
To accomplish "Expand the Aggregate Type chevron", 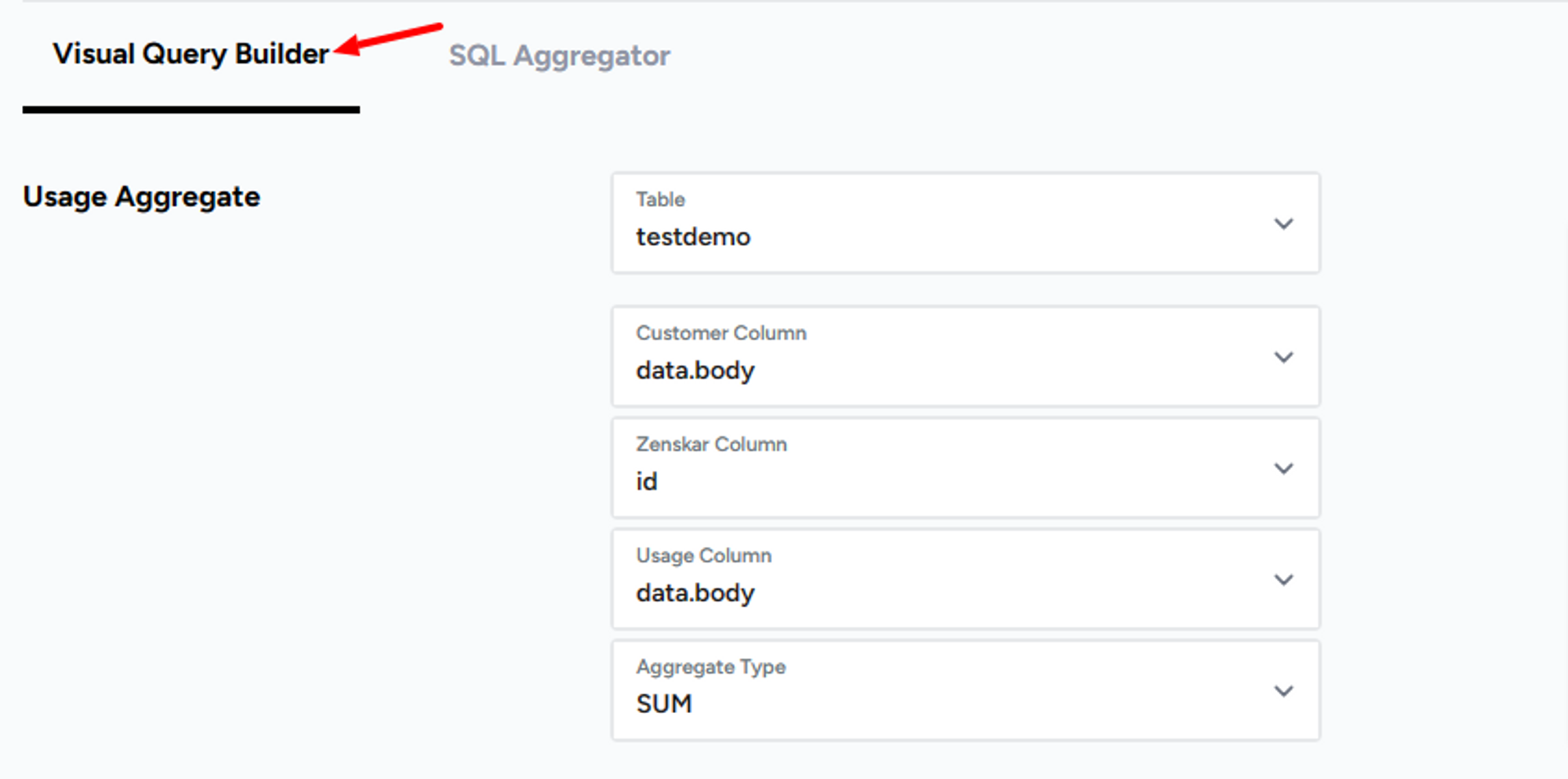I will 1283,691.
